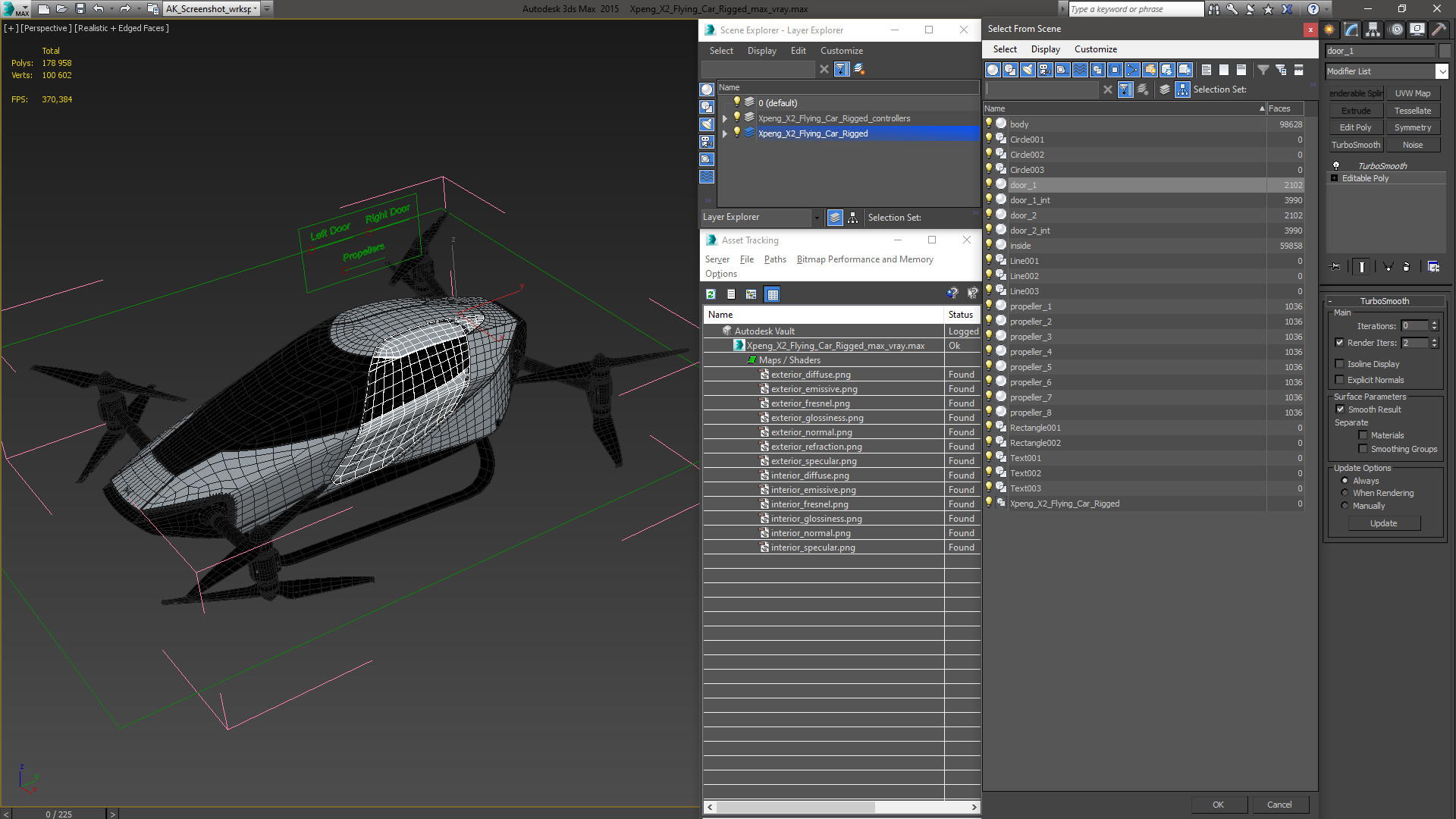
Task: Click the Redo arrow icon
Action: coord(125,9)
